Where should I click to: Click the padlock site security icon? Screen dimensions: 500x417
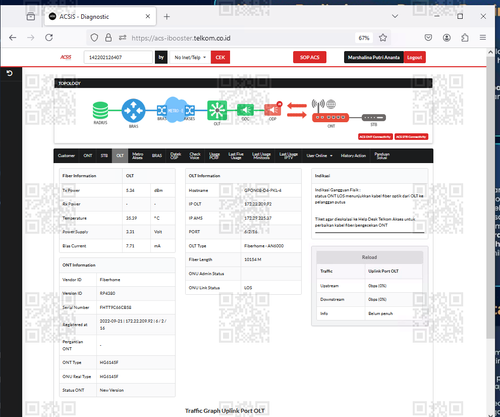click(x=108, y=38)
